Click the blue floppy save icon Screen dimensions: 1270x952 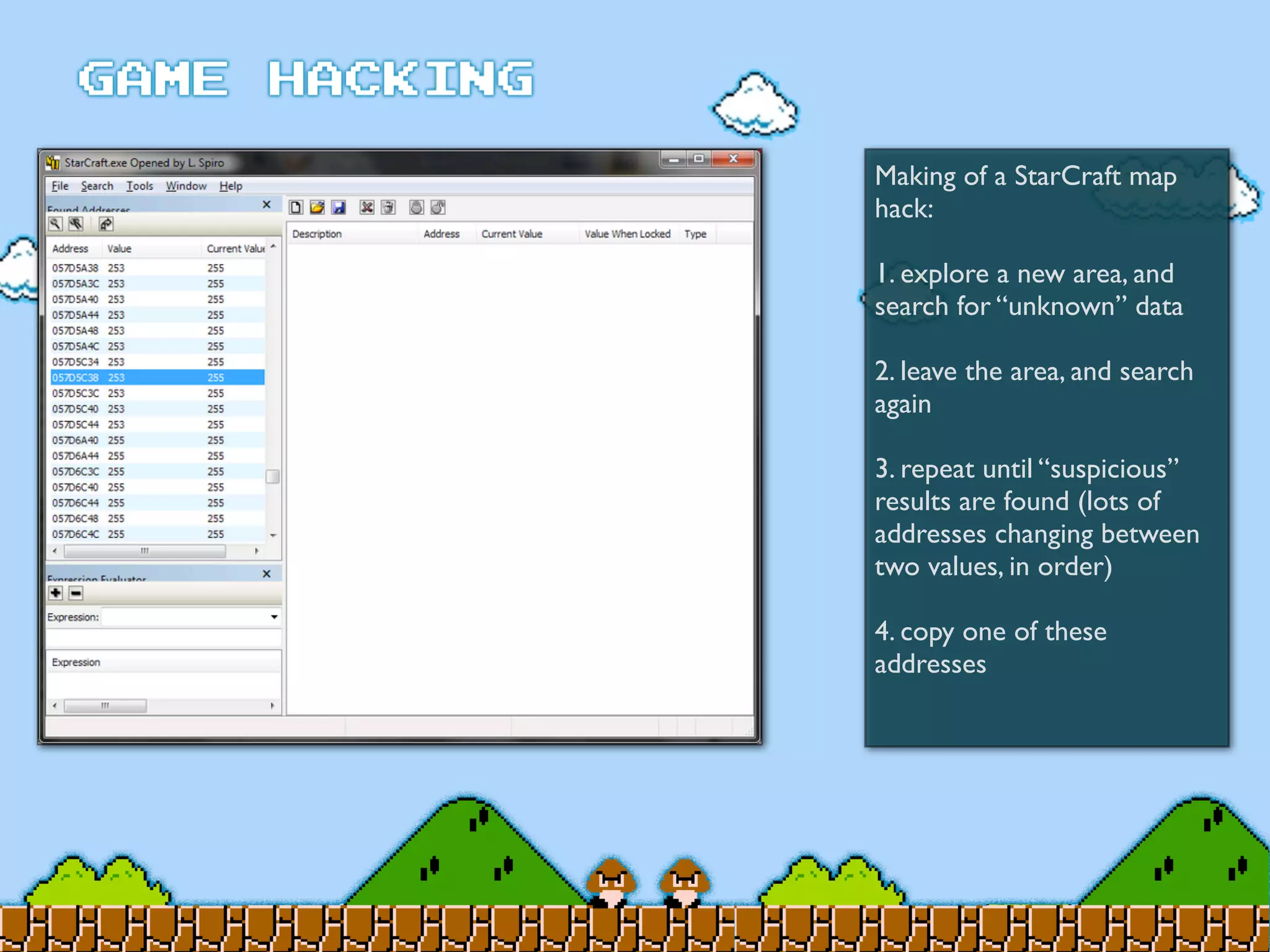click(x=338, y=208)
